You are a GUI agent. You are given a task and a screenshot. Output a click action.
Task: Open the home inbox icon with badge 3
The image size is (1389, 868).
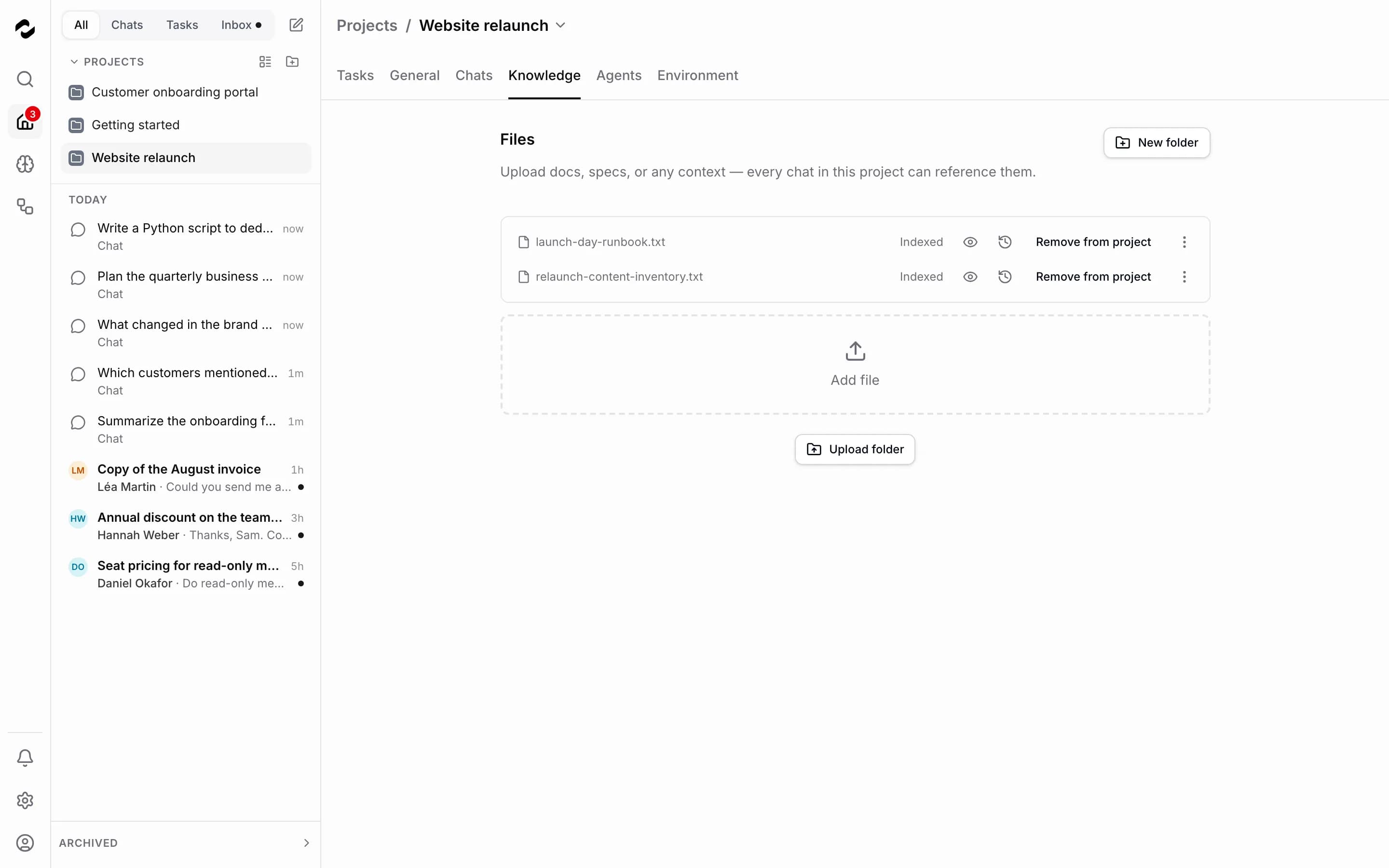click(x=25, y=122)
